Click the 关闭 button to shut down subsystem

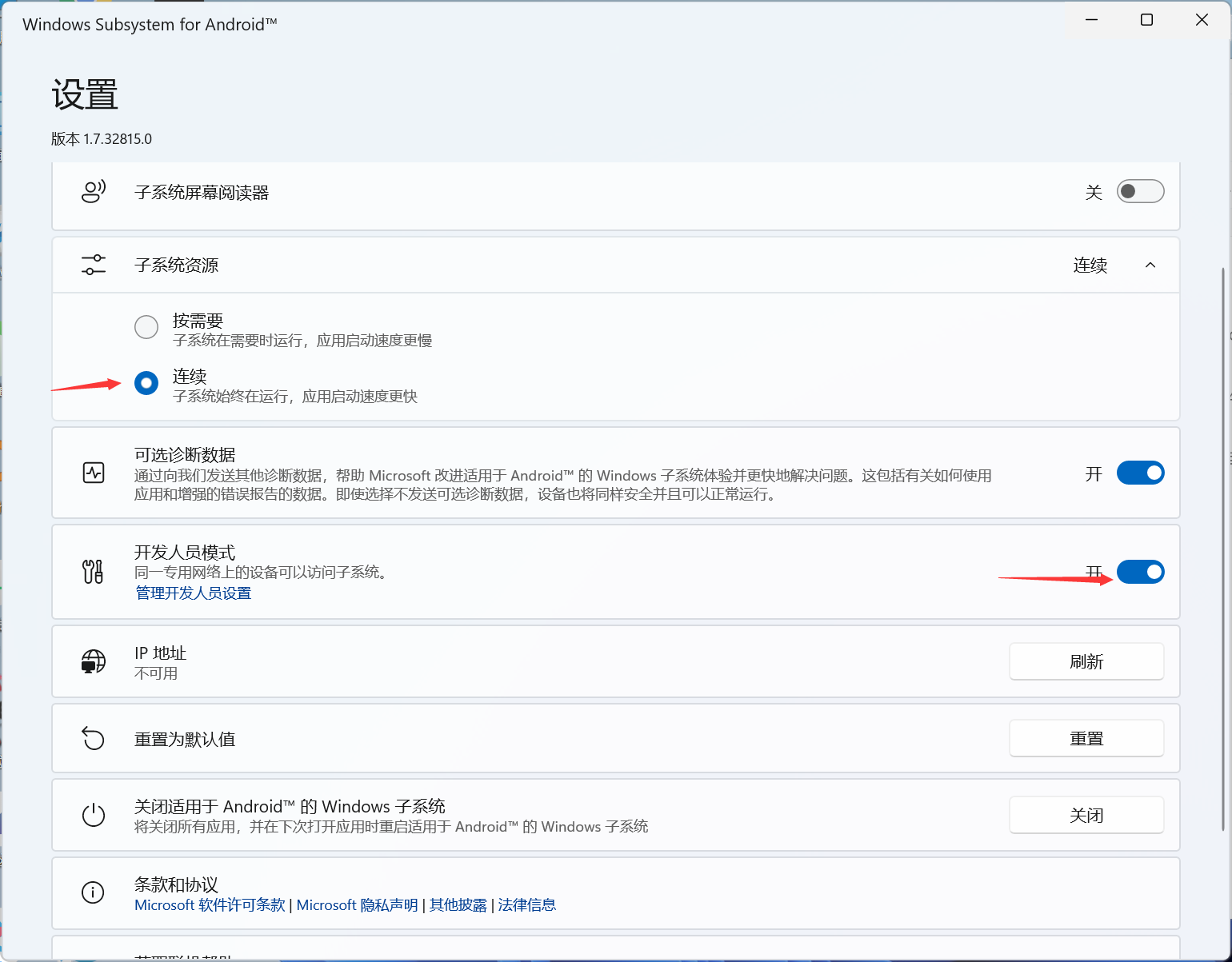(x=1086, y=815)
